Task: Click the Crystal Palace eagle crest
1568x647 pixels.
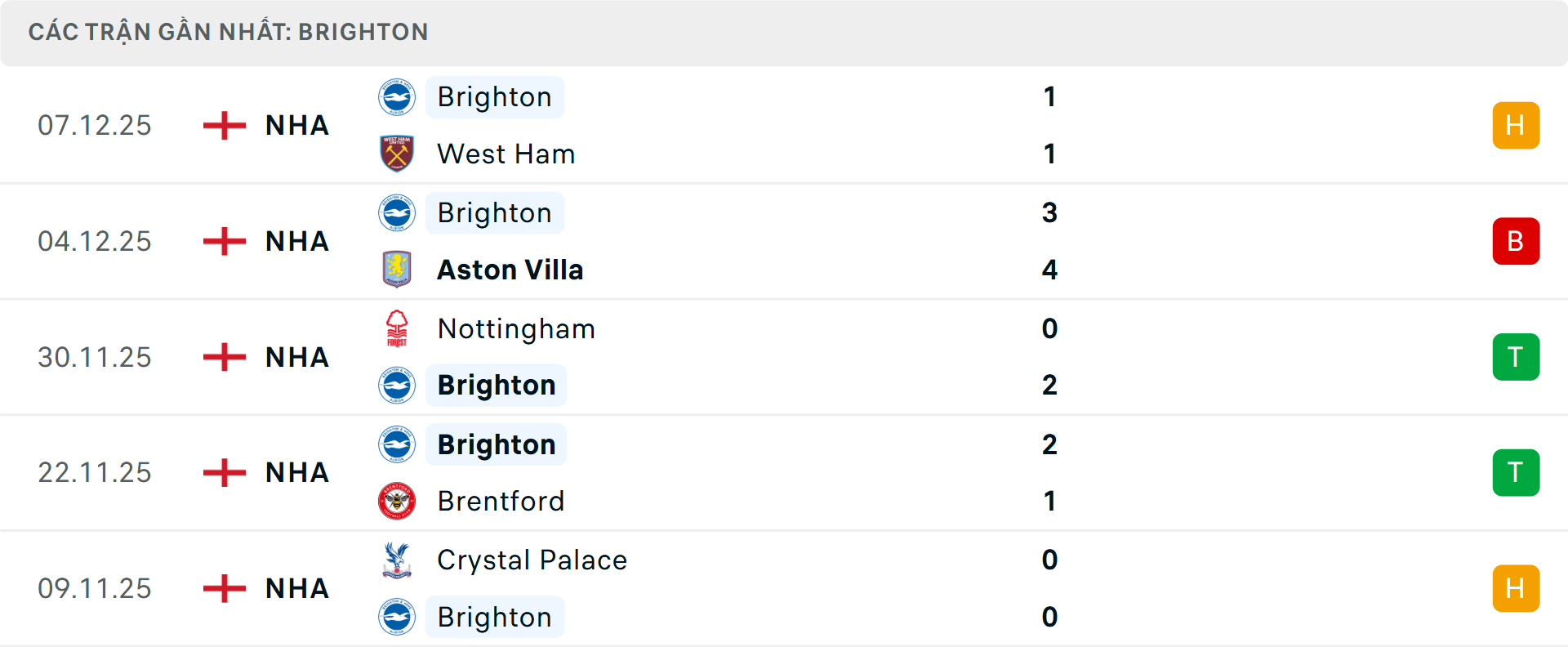Action: click(397, 560)
